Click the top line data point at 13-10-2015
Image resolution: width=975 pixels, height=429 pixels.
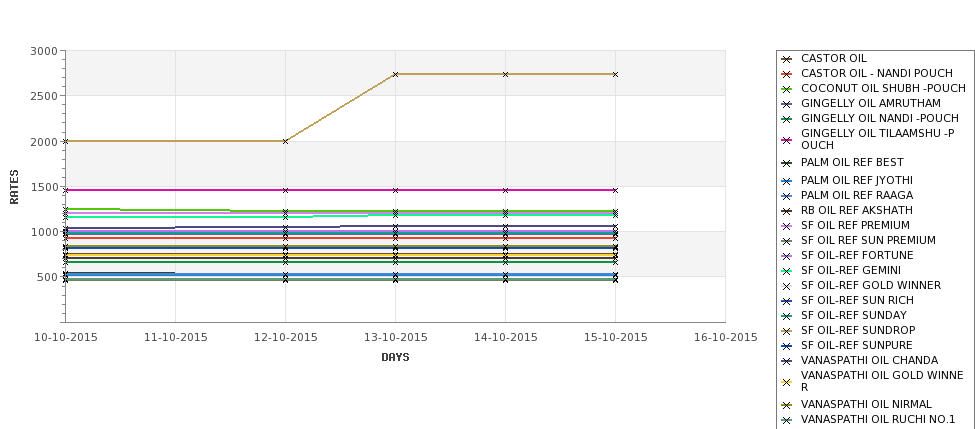coord(395,74)
